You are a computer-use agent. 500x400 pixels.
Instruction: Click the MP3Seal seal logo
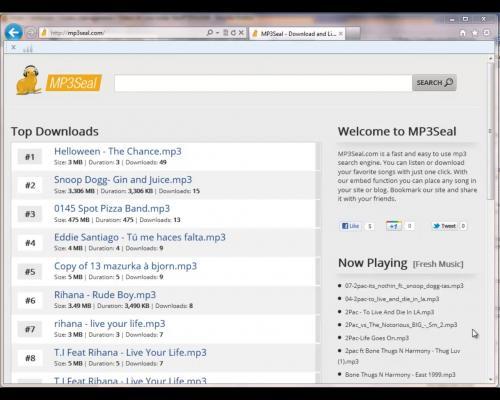coord(59,80)
